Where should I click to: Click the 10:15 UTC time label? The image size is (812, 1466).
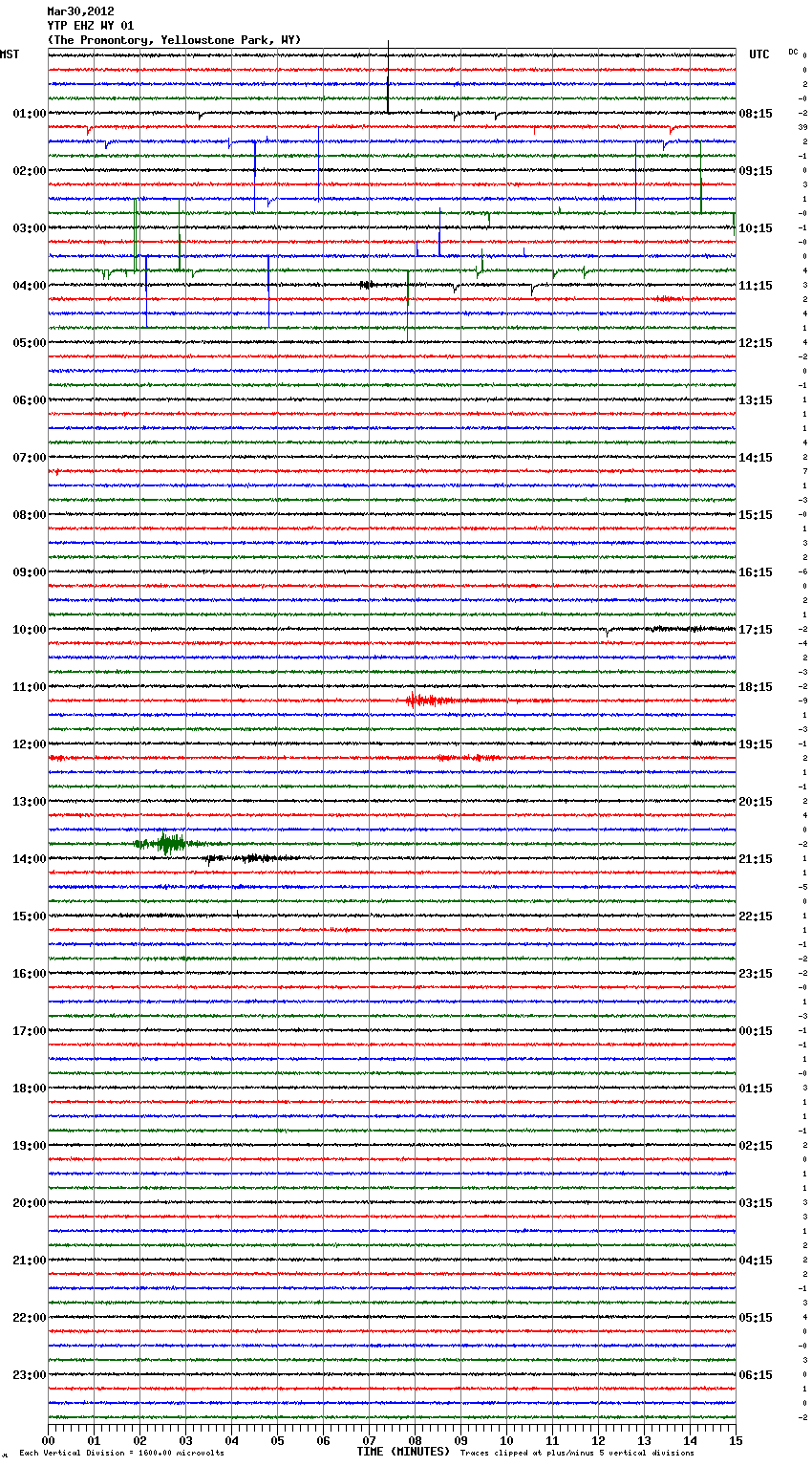point(756,227)
